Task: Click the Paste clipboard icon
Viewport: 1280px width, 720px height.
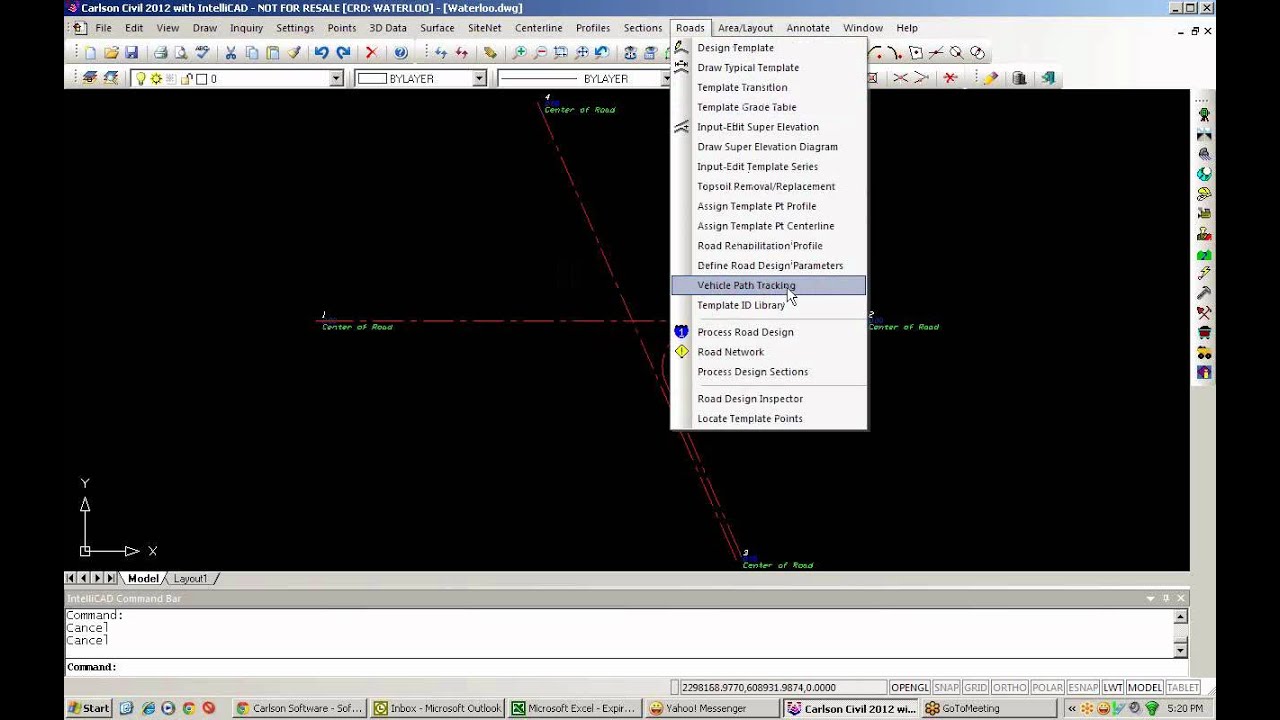Action: [x=272, y=53]
